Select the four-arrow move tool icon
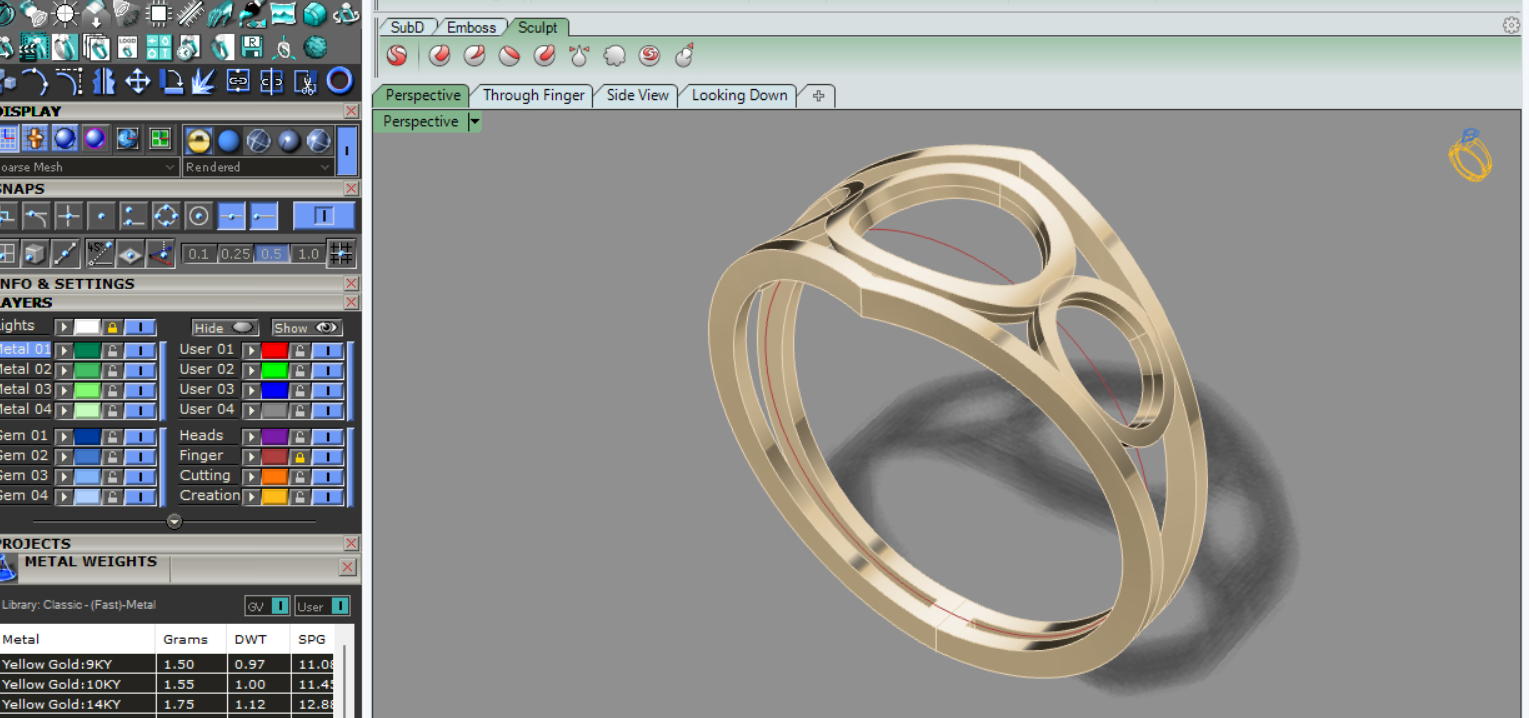This screenshot has width=1529, height=718. pyautogui.click(x=137, y=81)
